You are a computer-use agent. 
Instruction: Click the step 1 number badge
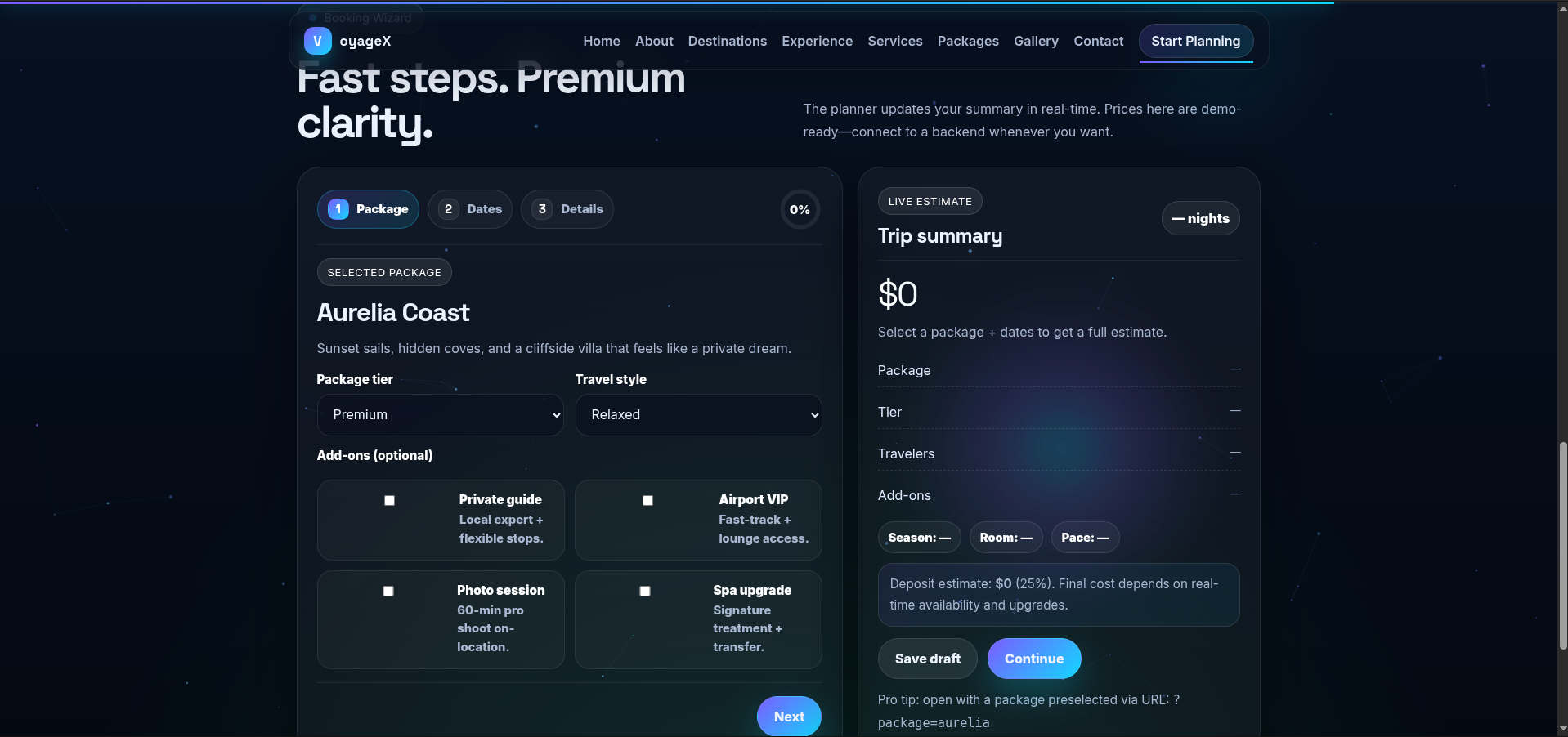point(338,209)
